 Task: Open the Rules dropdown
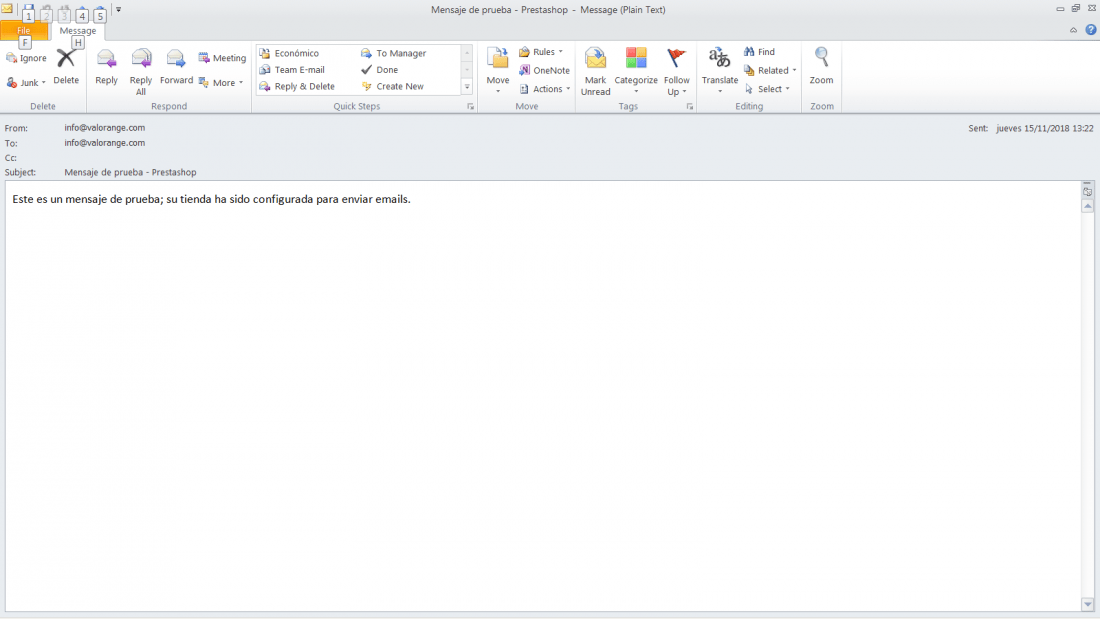click(542, 52)
